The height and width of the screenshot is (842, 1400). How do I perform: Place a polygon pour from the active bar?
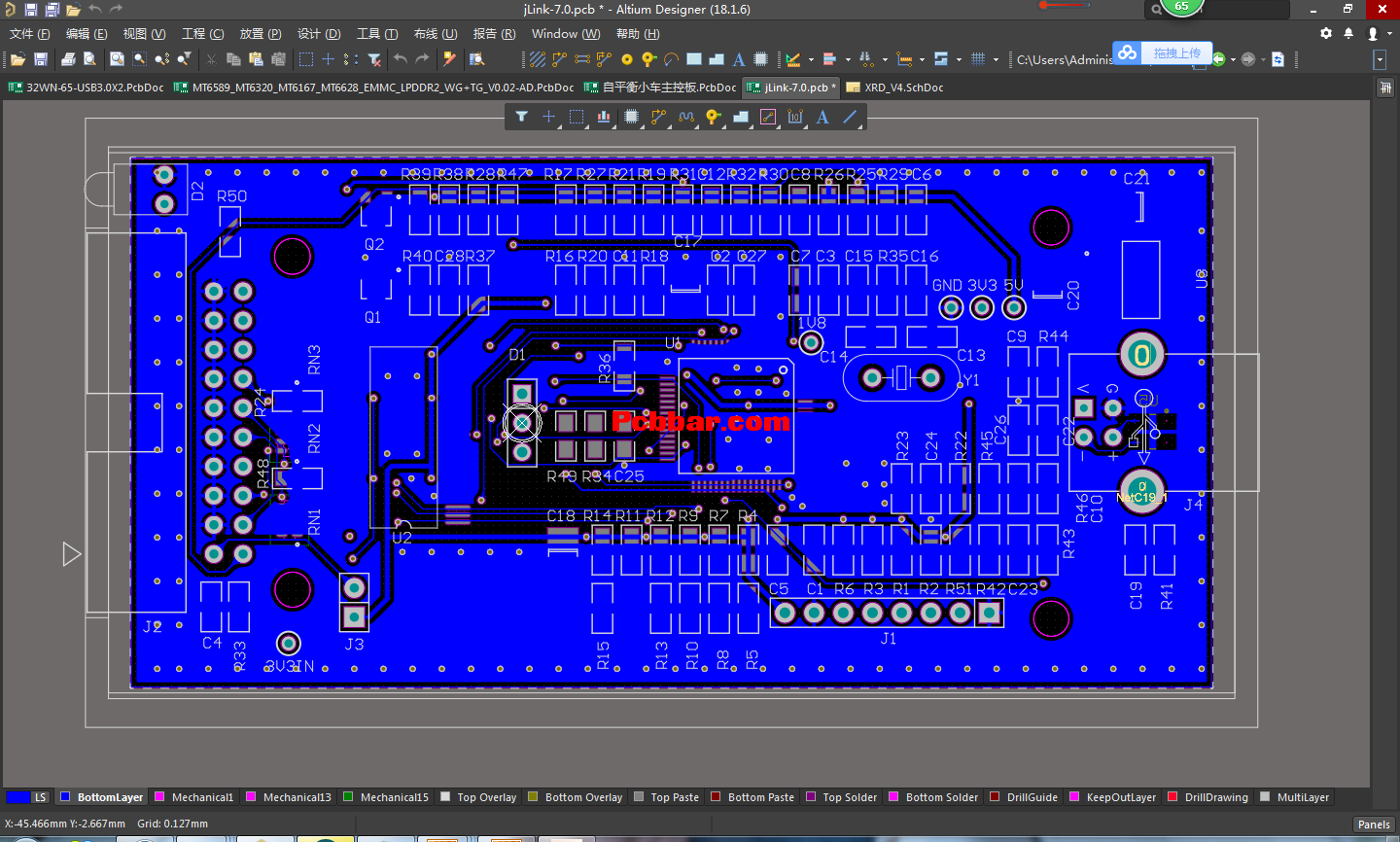[x=741, y=117]
